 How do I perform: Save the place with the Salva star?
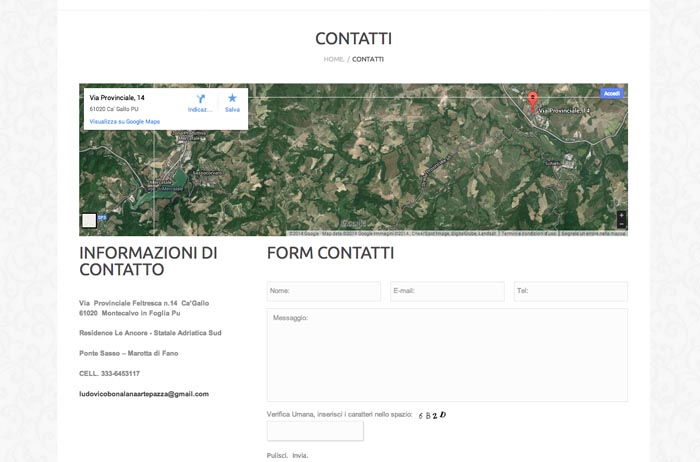coord(232,103)
